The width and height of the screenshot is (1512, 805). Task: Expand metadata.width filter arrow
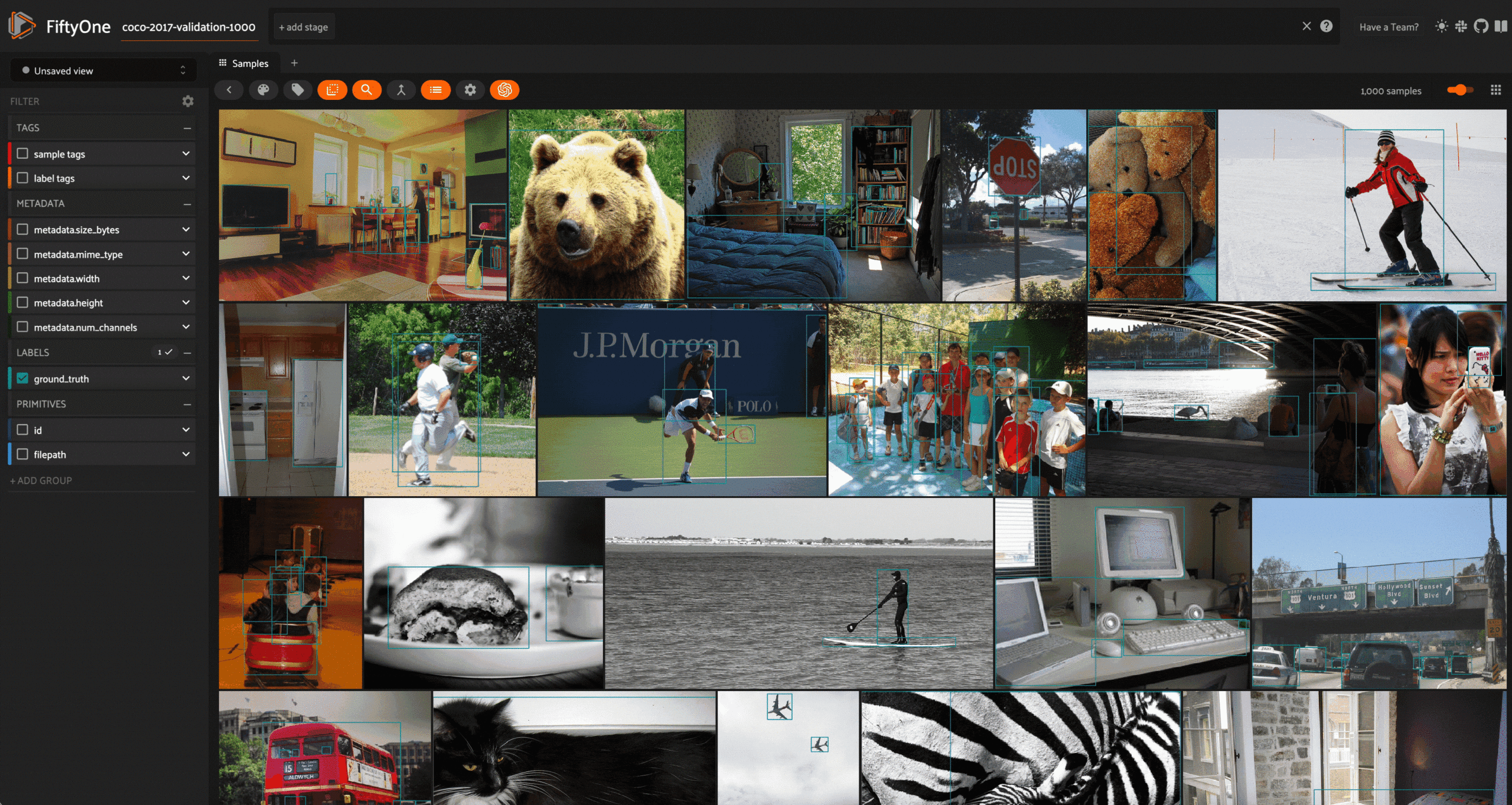pos(186,278)
